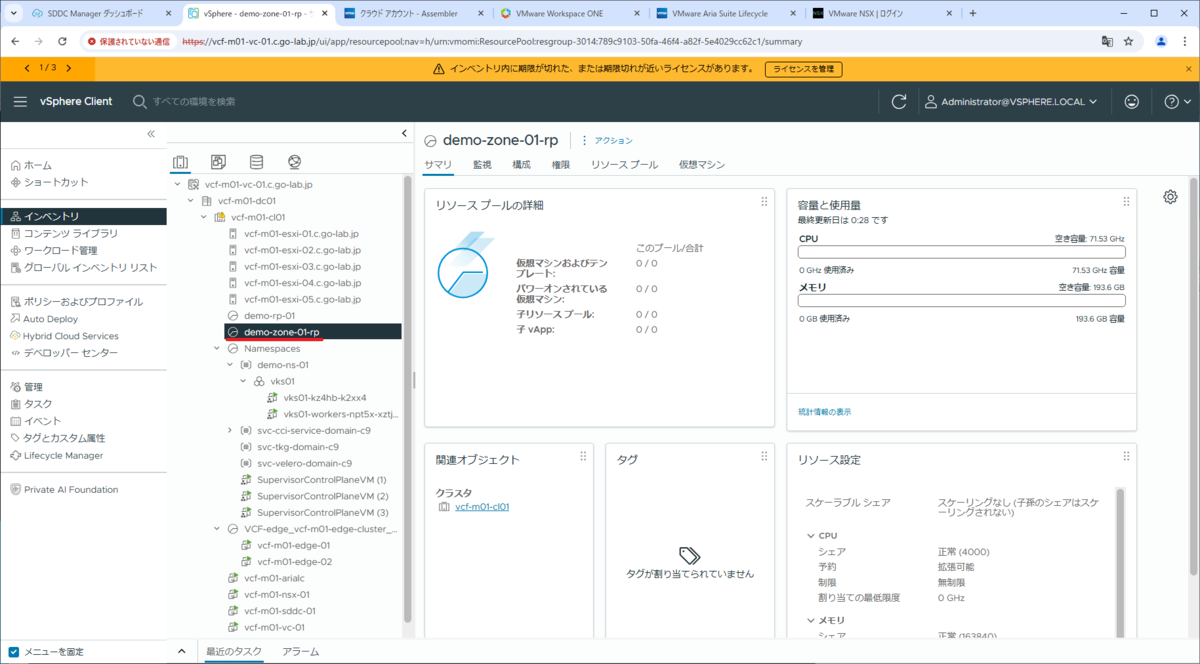Click drag handle of tags card
The width and height of the screenshot is (1200, 664).
(x=764, y=456)
